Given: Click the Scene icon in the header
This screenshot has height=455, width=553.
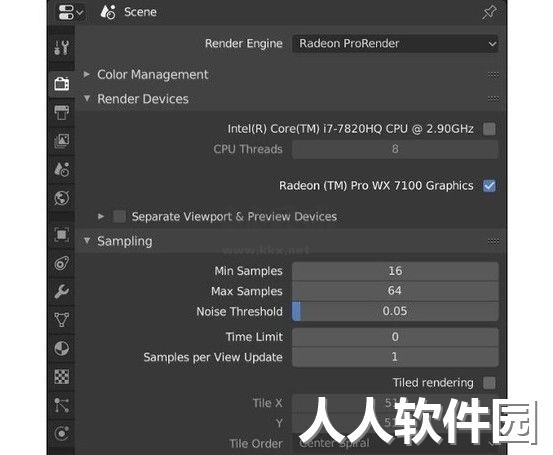Looking at the screenshot, I should click(108, 12).
